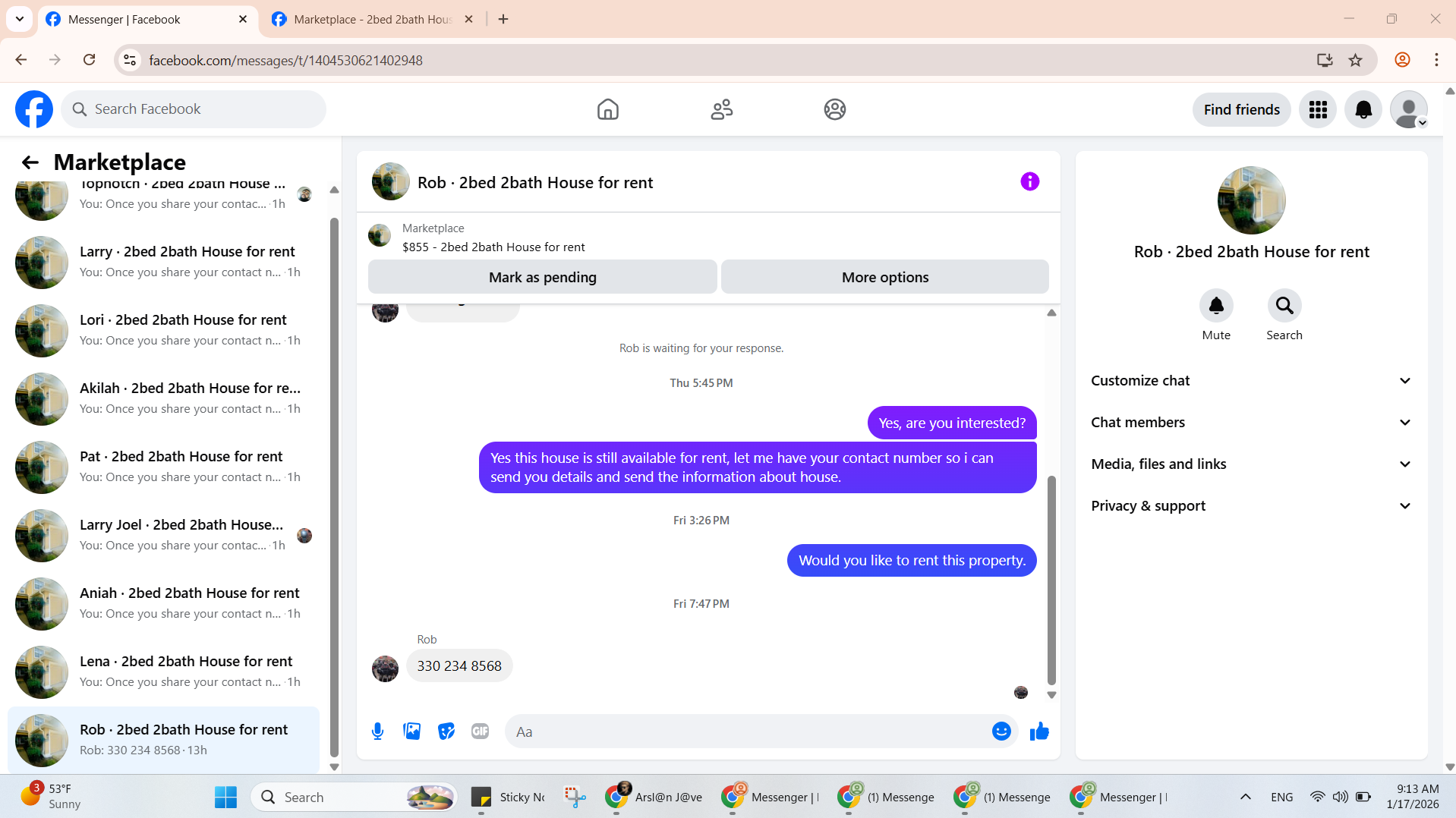The width and height of the screenshot is (1456, 818).
Task: View site information icon in address bar
Action: point(130,60)
